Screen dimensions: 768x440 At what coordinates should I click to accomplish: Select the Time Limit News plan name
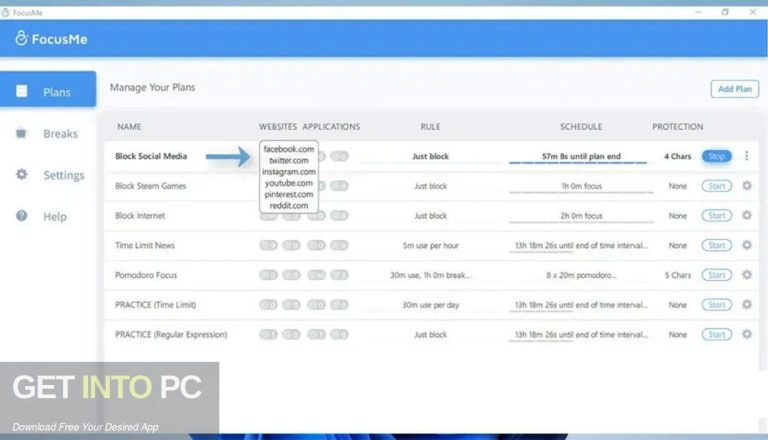click(144, 245)
